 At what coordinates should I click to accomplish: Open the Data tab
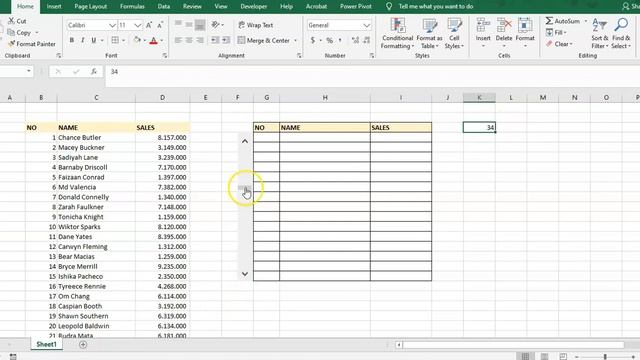coord(164,7)
